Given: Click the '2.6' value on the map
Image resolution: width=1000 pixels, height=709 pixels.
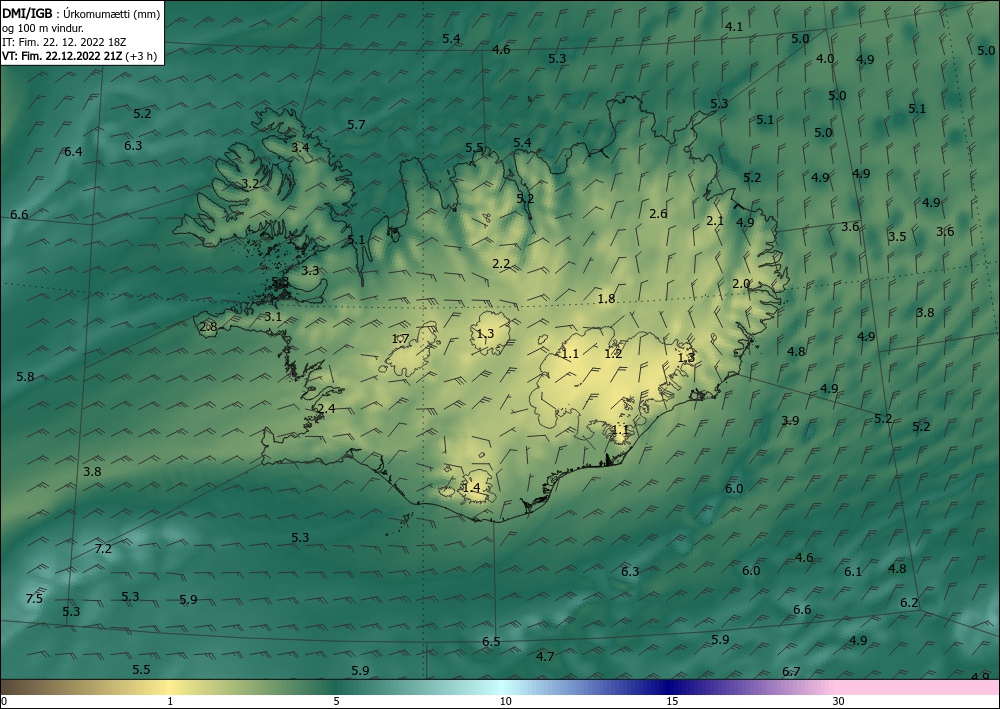Looking at the screenshot, I should pos(658,214).
